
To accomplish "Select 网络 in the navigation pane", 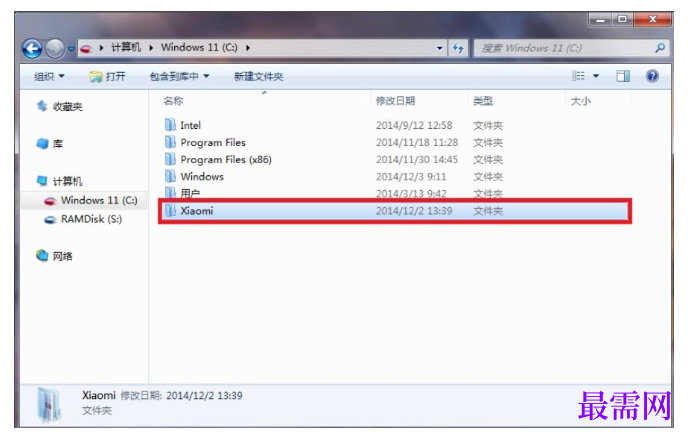I will 54,256.
